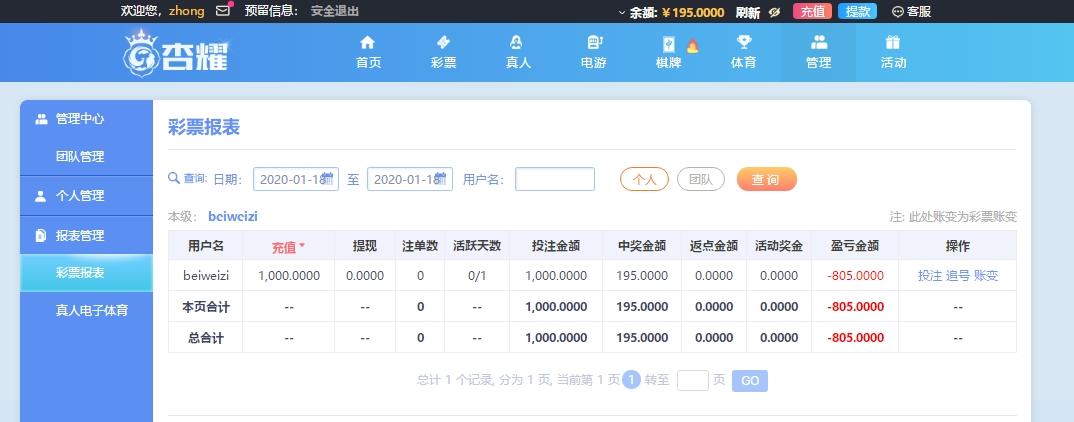This screenshot has width=1074, height=422.
Task: Click the 杏耀 site logo
Action: (176, 53)
